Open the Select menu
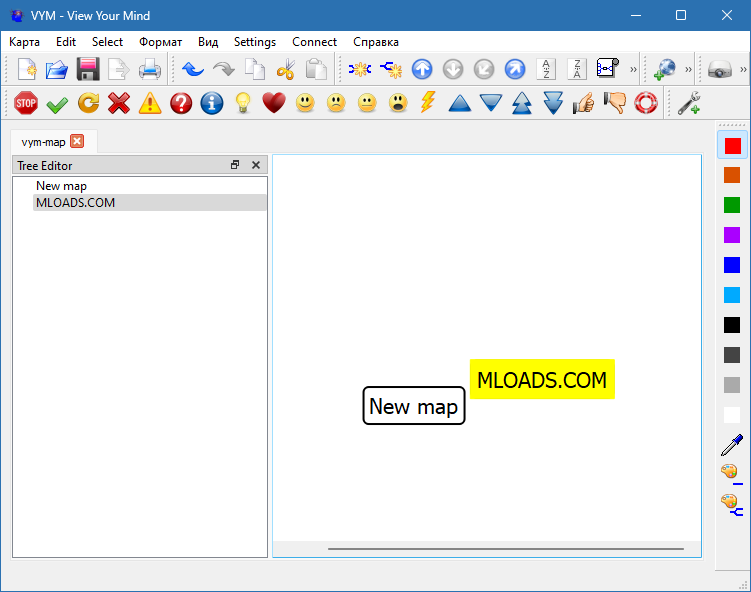This screenshot has height=592, width=751. pos(107,42)
